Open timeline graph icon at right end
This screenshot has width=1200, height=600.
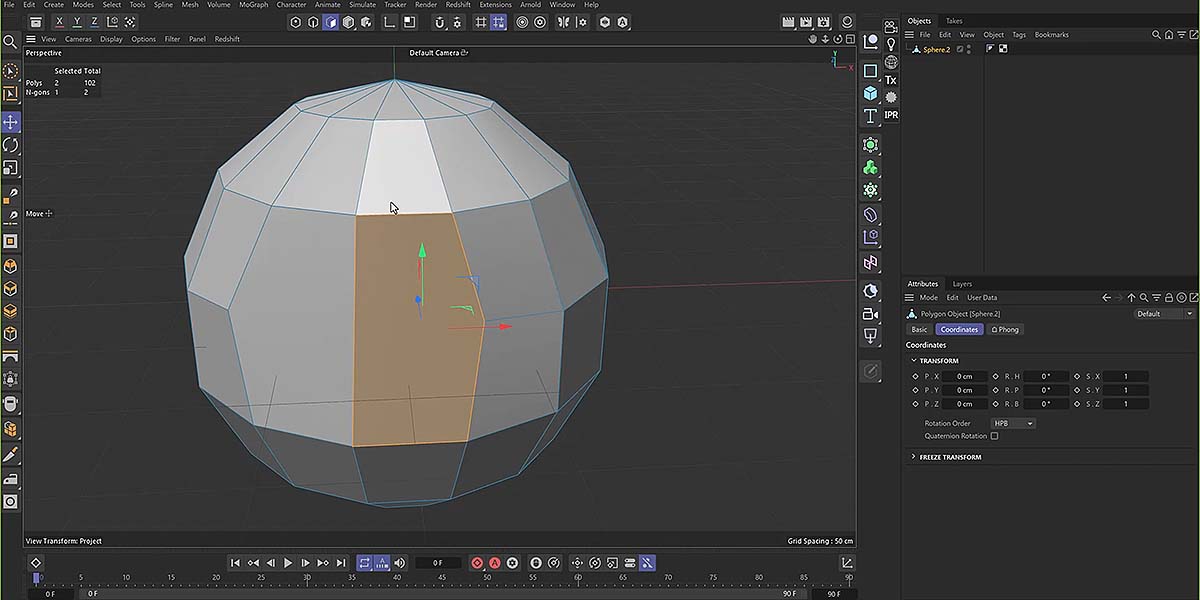click(x=847, y=563)
